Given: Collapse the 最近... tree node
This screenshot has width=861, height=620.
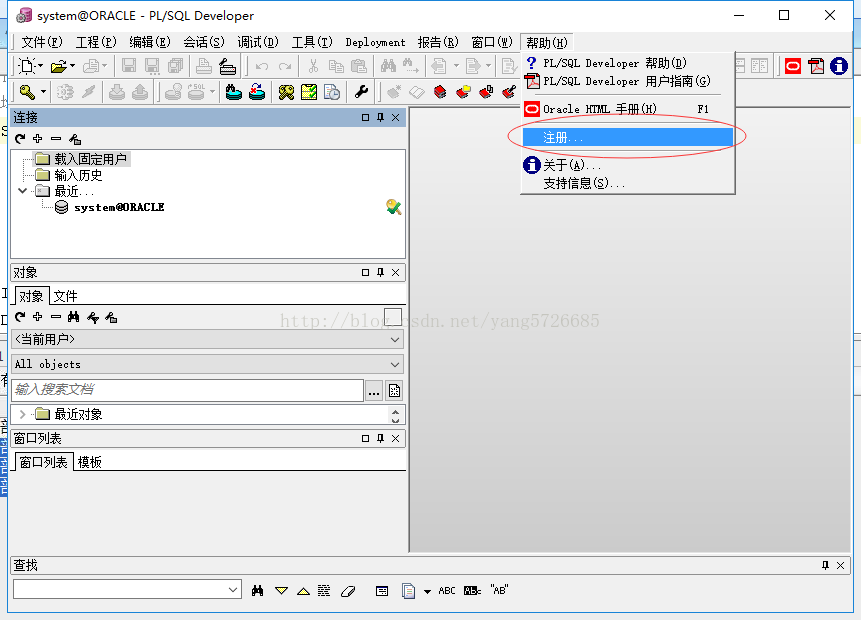Looking at the screenshot, I should click(22, 190).
